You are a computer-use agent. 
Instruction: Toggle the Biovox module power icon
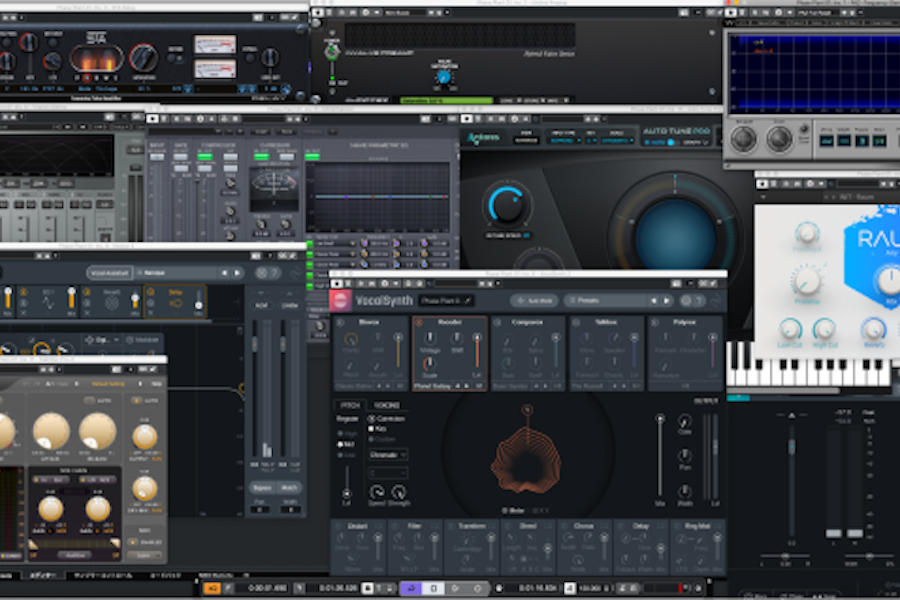tap(340, 324)
